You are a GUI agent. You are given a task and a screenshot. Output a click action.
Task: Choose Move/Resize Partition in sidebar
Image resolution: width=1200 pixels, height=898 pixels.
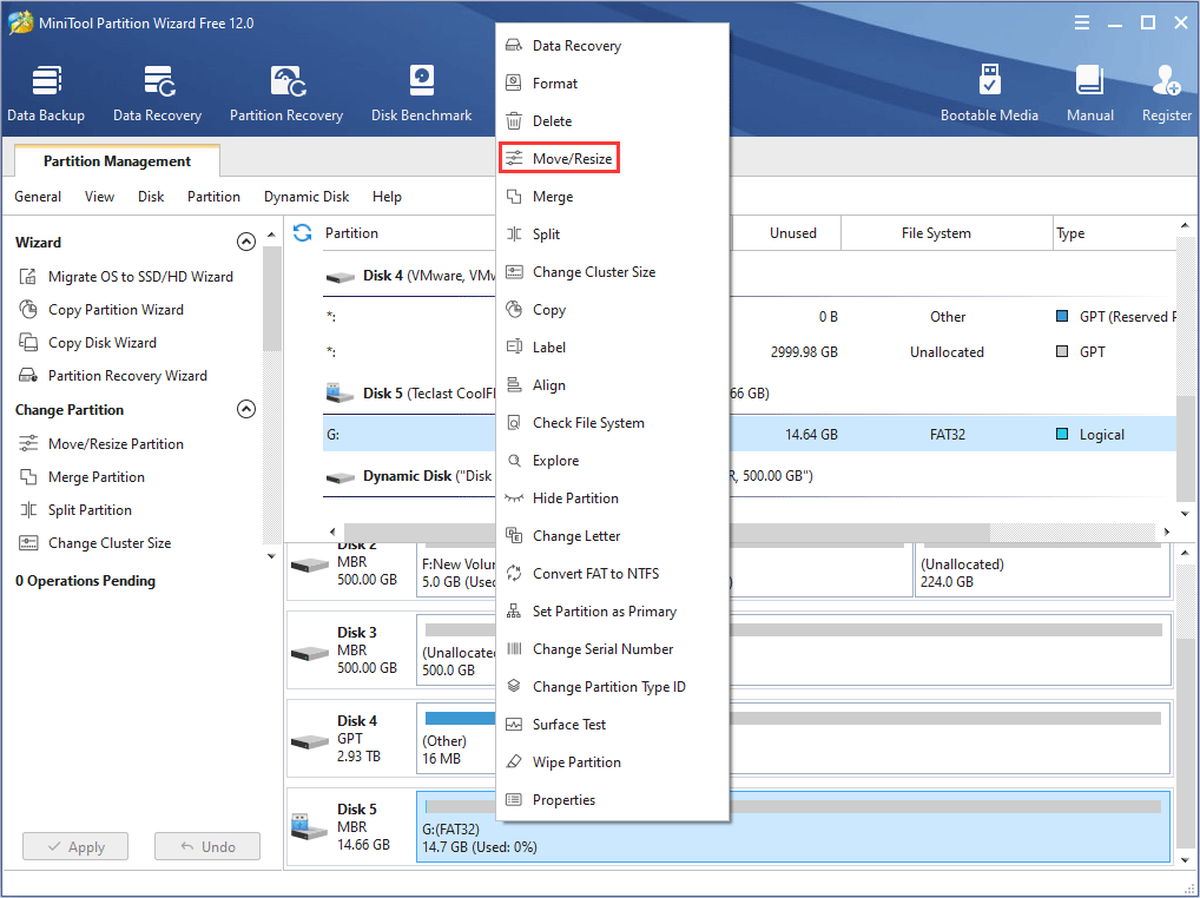click(102, 444)
